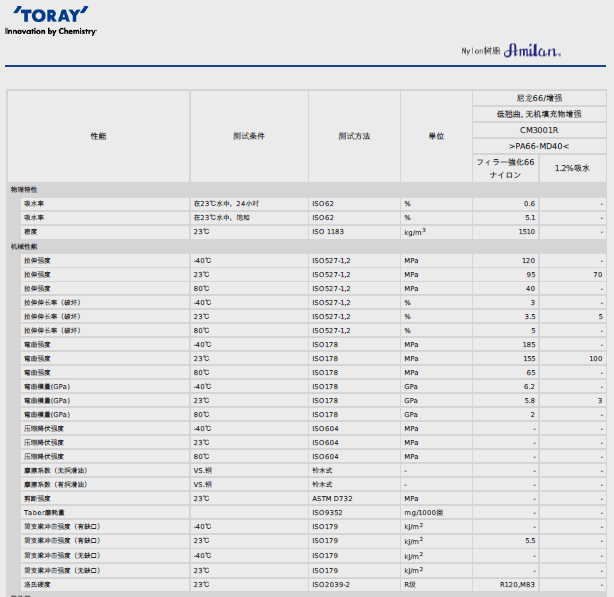Click the Taber磨耗量 row label
The width and height of the screenshot is (614, 597).
pos(45,512)
